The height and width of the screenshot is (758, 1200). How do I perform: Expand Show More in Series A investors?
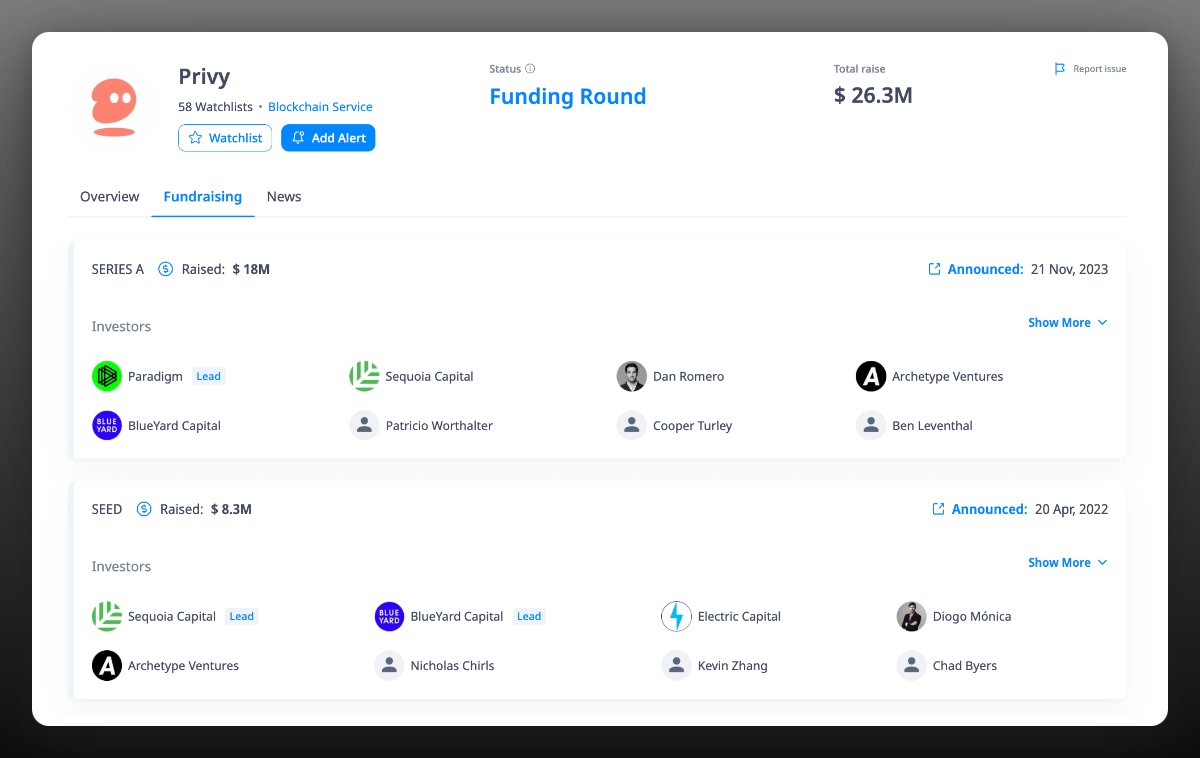tap(1068, 322)
